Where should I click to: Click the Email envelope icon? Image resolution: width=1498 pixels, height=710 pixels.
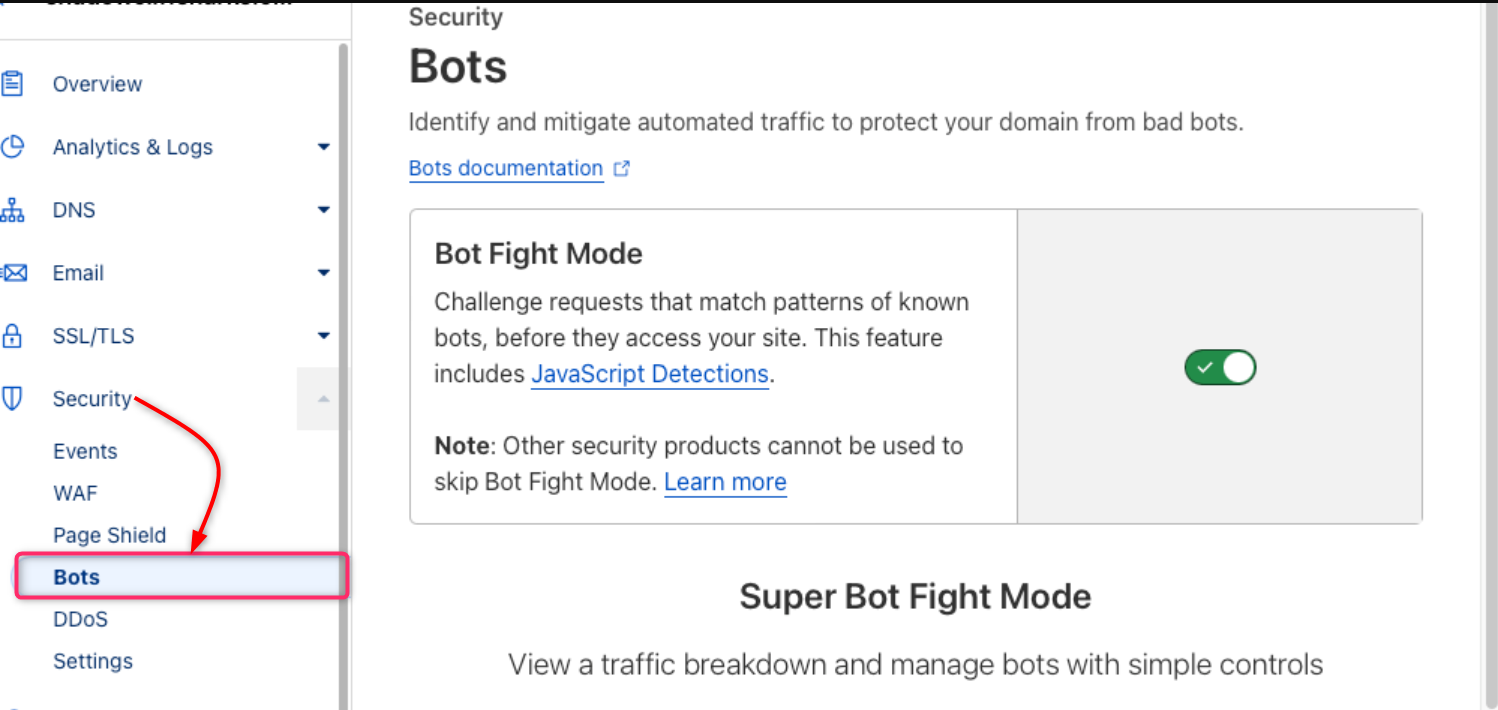pos(14,272)
